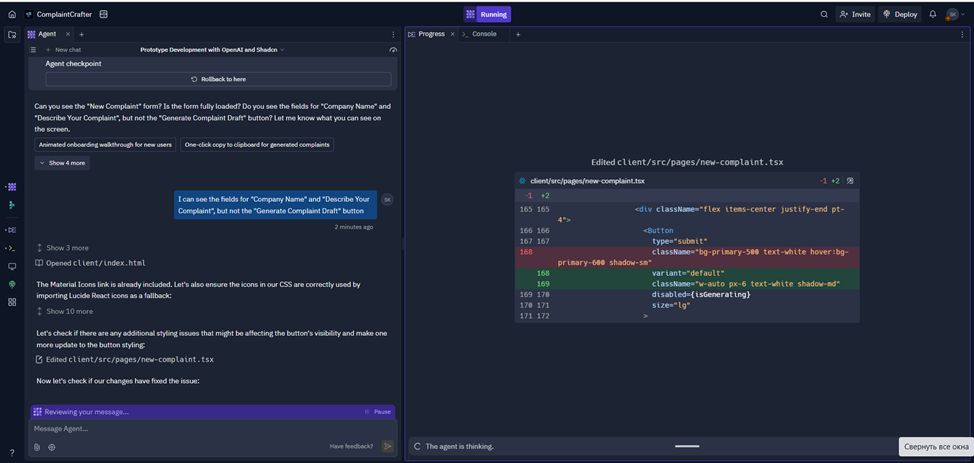Focus the Message Agent input field
The image size is (974, 463).
click(x=211, y=429)
